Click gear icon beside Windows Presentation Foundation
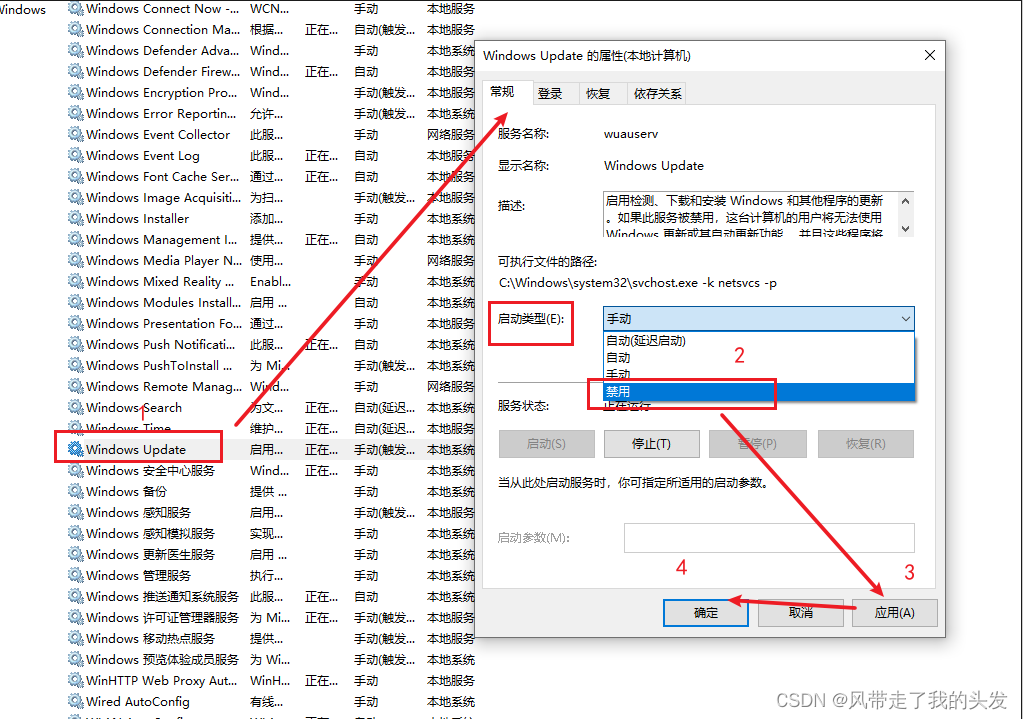1023x719 pixels. point(76,323)
